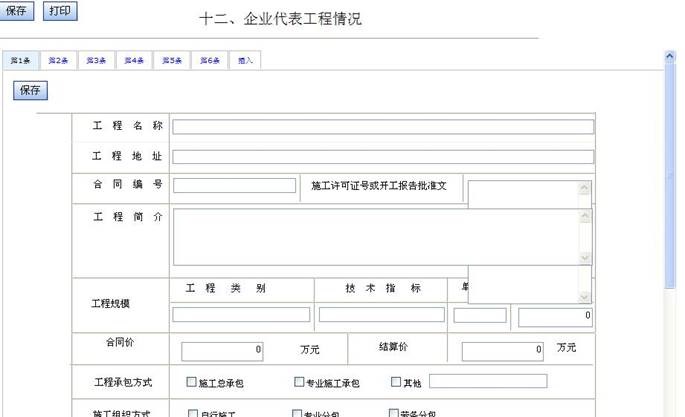Click the 结算价 amount field
Image resolution: width=685 pixels, height=417 pixels.
click(x=503, y=351)
